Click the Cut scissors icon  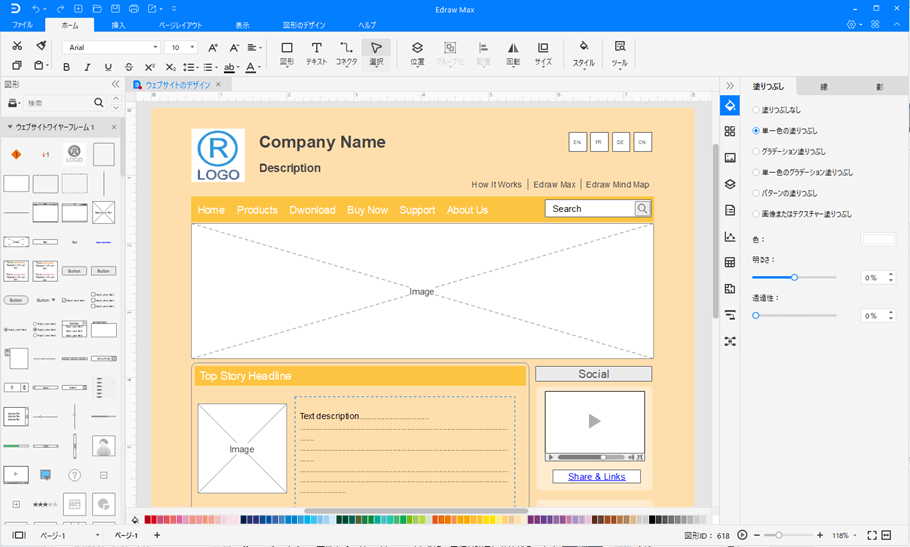[17, 46]
